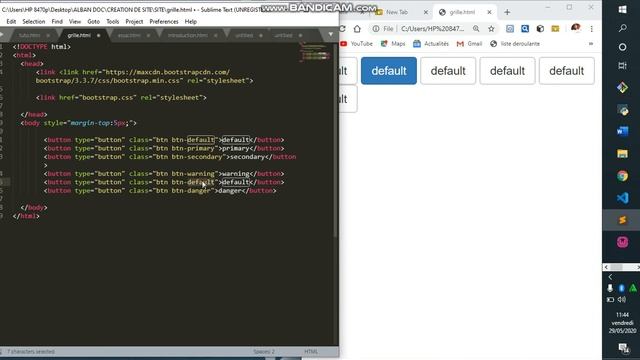
Task: Open Sublime Goto menu
Action: [x=93, y=22]
